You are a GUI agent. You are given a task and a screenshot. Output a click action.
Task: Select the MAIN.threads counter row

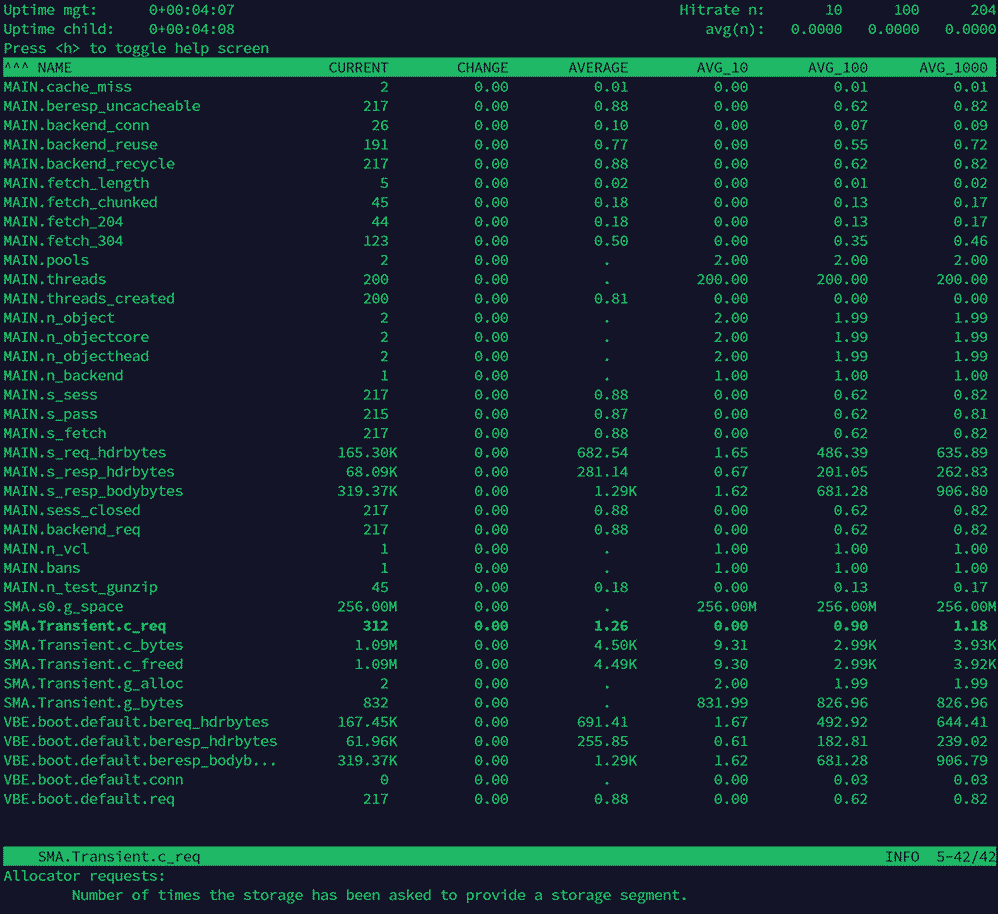click(54, 279)
